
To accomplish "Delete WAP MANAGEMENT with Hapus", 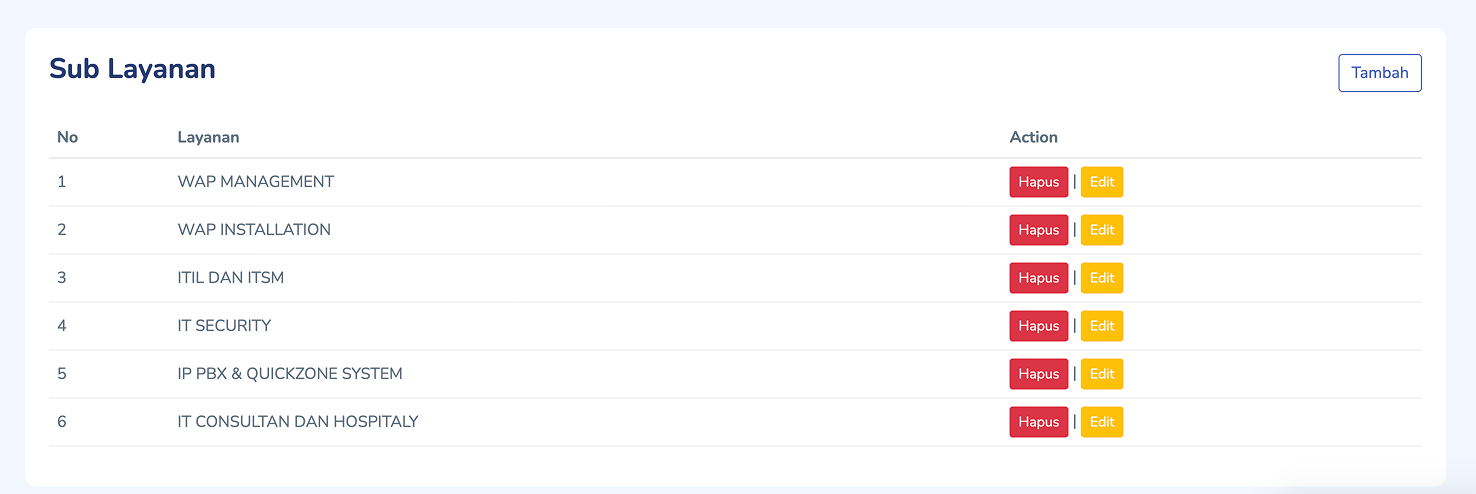I will pos(1038,182).
